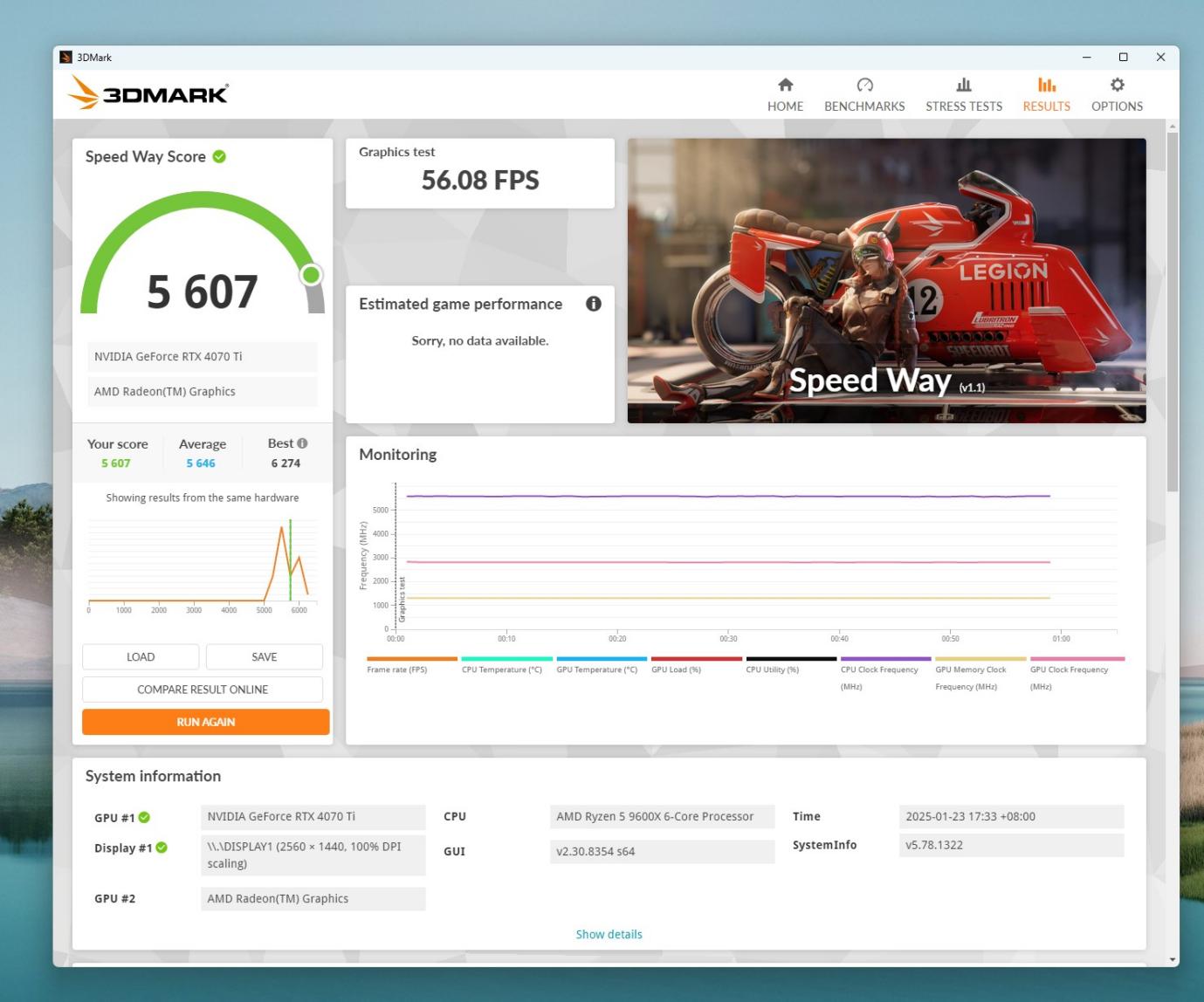Open the Stress Tests tab
This screenshot has height=1002, width=1204.
coord(964,95)
